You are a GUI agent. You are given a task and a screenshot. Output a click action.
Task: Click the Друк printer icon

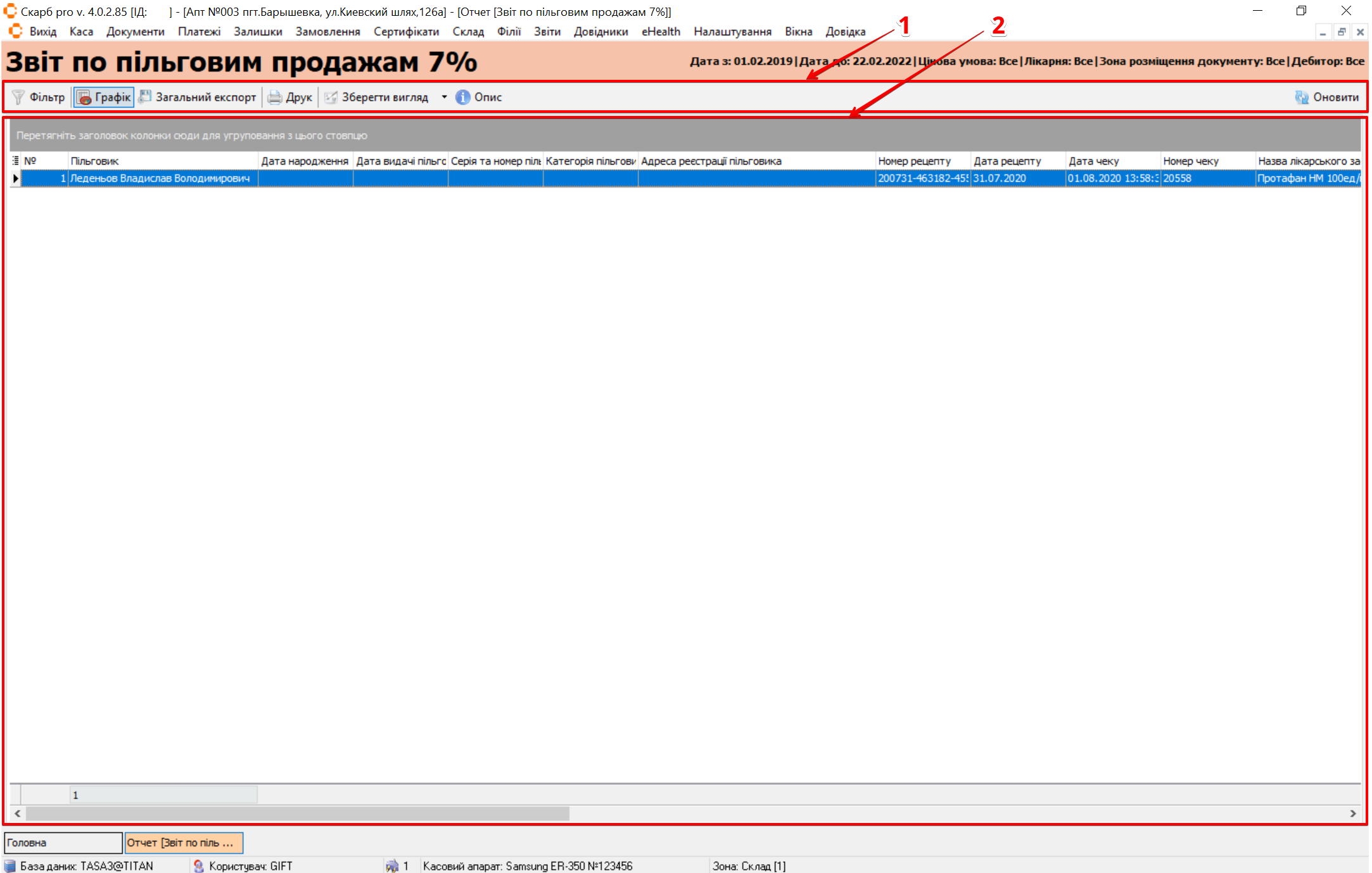[274, 97]
